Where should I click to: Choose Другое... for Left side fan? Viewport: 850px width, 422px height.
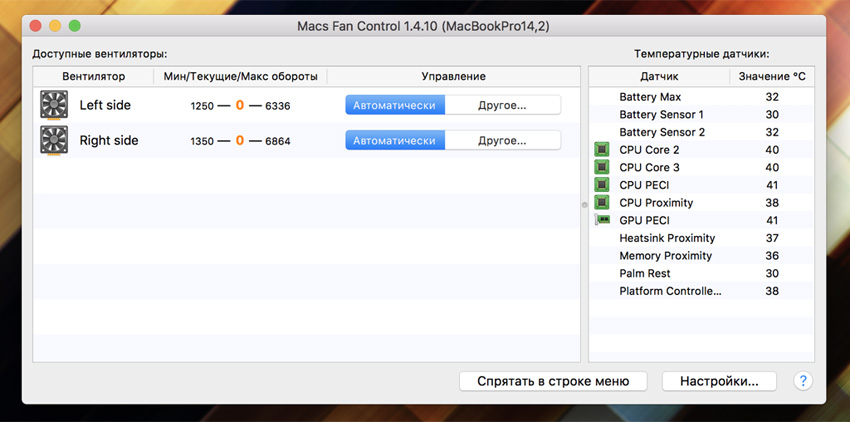[502, 105]
